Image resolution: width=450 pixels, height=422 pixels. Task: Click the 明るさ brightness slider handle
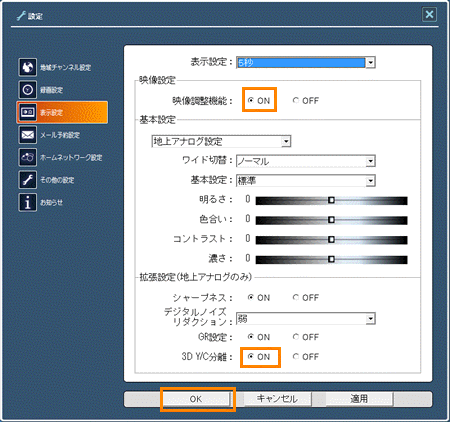click(x=331, y=200)
